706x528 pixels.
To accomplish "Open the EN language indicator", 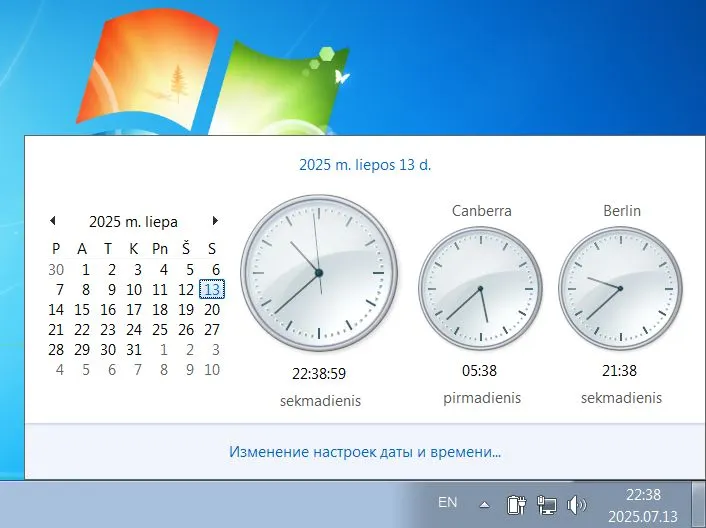I will [448, 502].
